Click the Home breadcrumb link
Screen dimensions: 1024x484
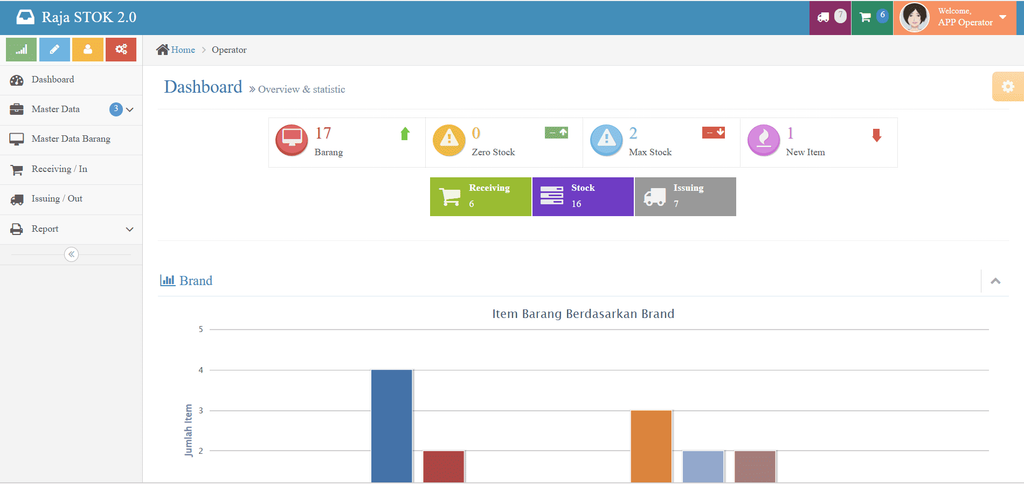pyautogui.click(x=183, y=50)
